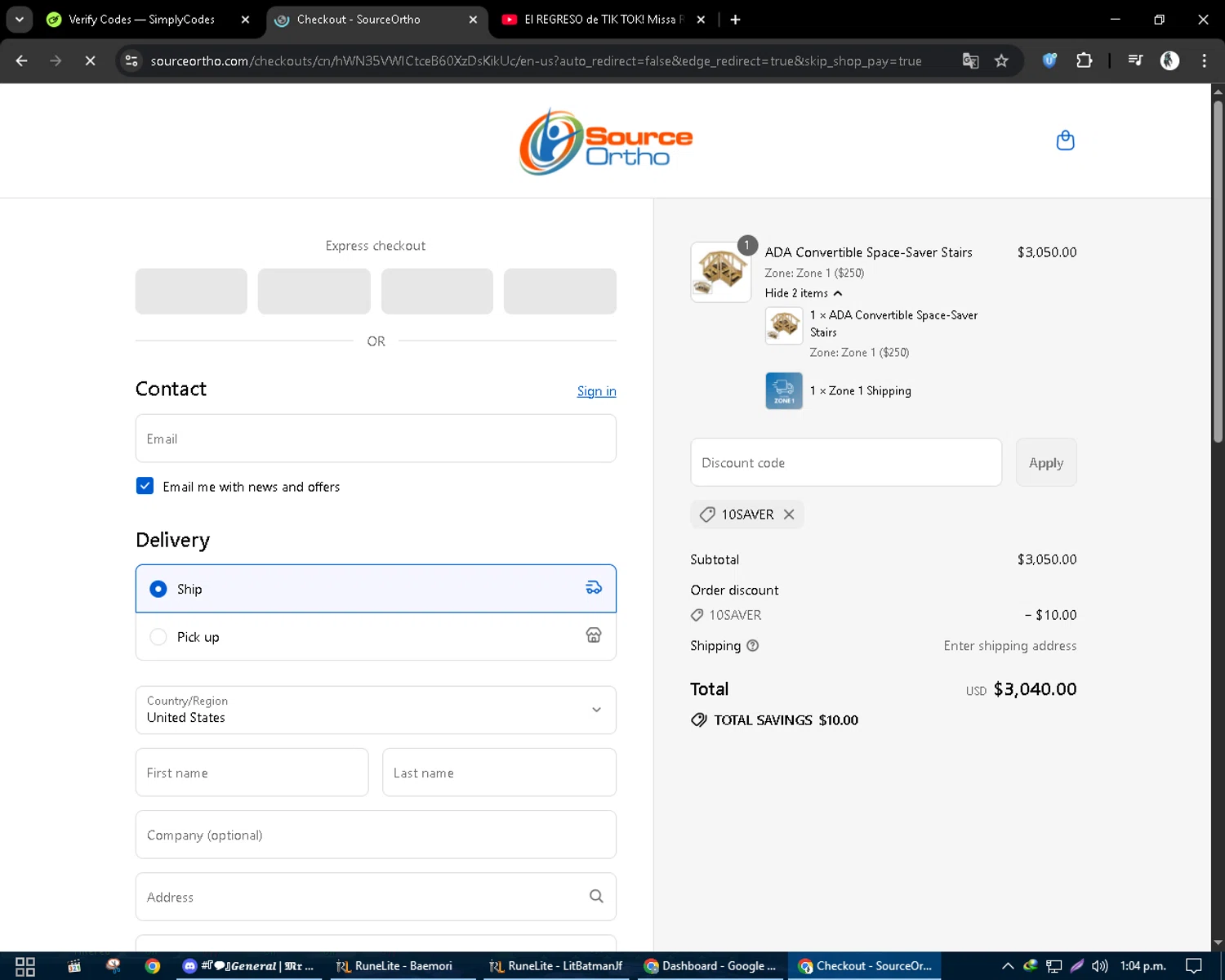Open the Chrome profile avatar

pos(1169,60)
